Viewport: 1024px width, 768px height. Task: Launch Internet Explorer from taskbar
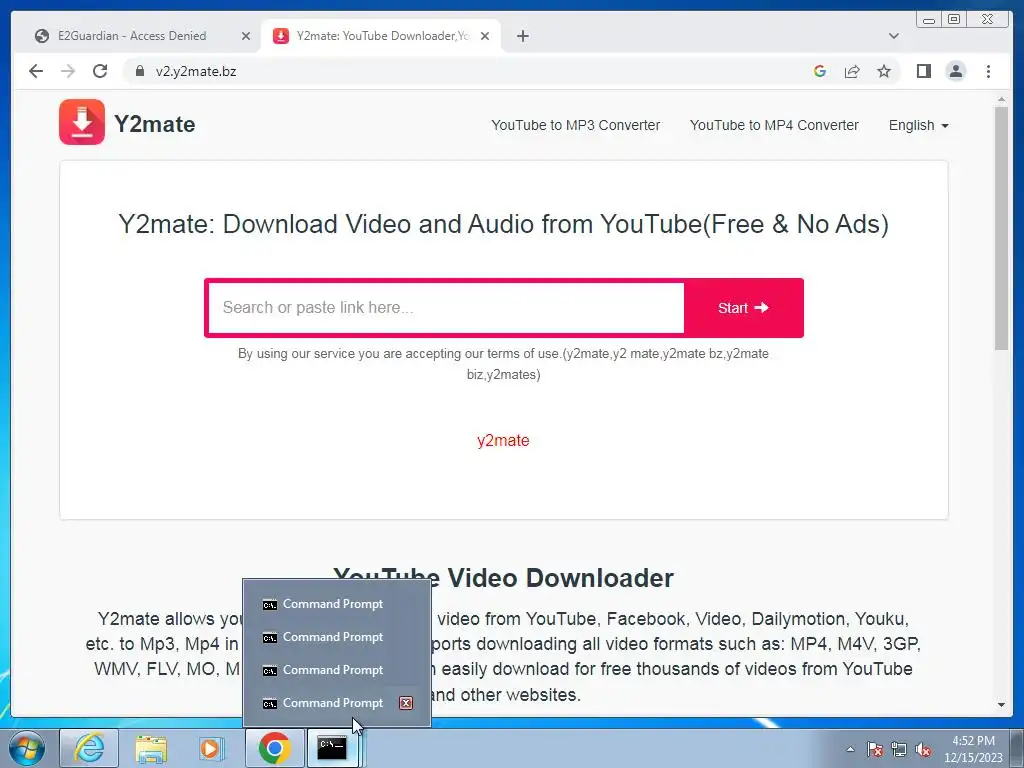(x=89, y=748)
